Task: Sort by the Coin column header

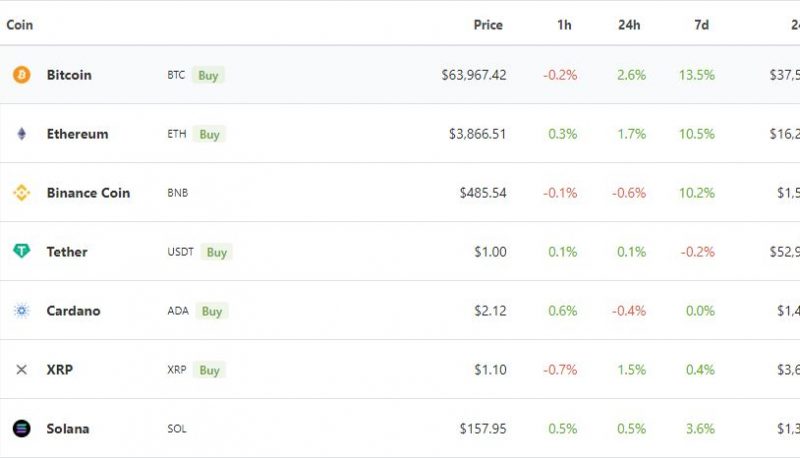Action: tap(19, 24)
